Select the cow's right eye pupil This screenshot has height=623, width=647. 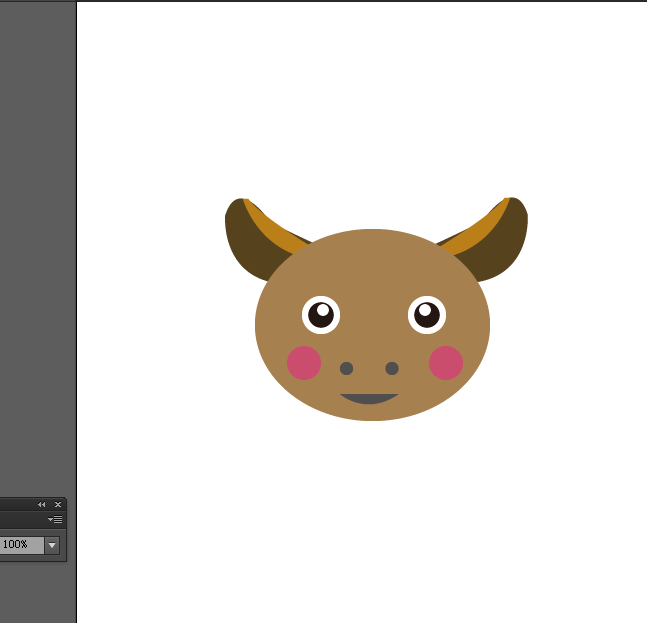click(x=427, y=315)
